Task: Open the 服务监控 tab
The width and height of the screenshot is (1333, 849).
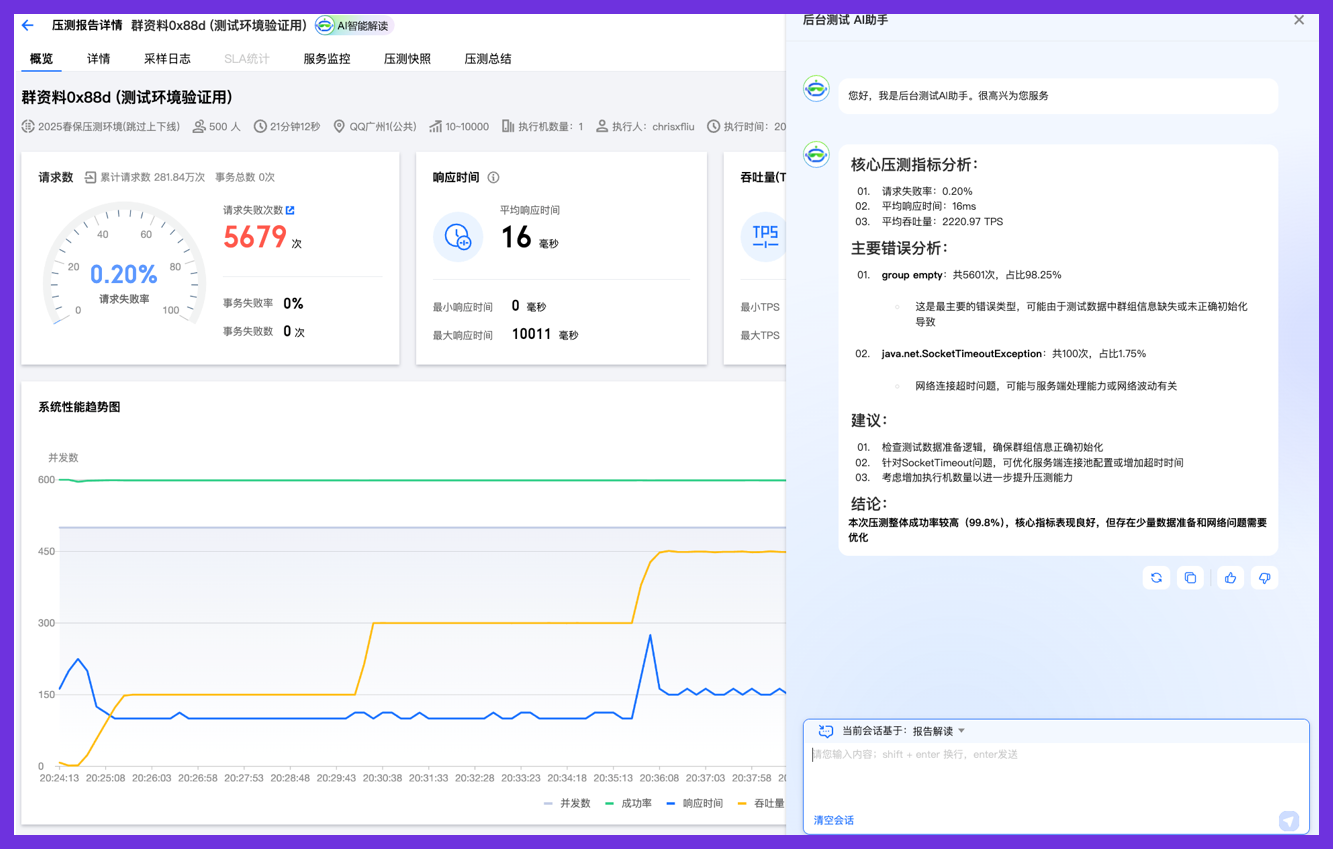Action: click(x=327, y=59)
